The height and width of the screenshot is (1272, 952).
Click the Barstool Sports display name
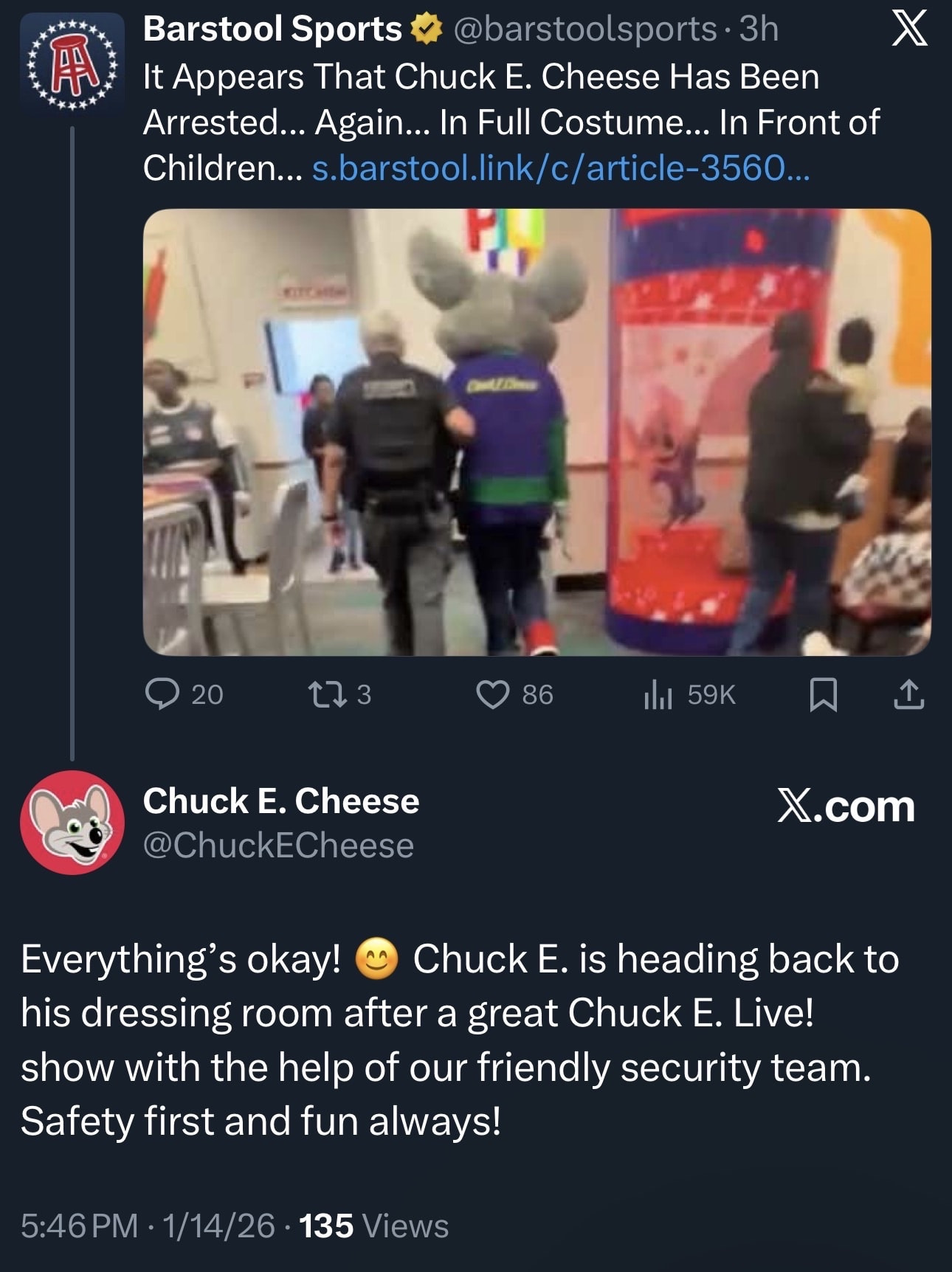click(x=272, y=30)
